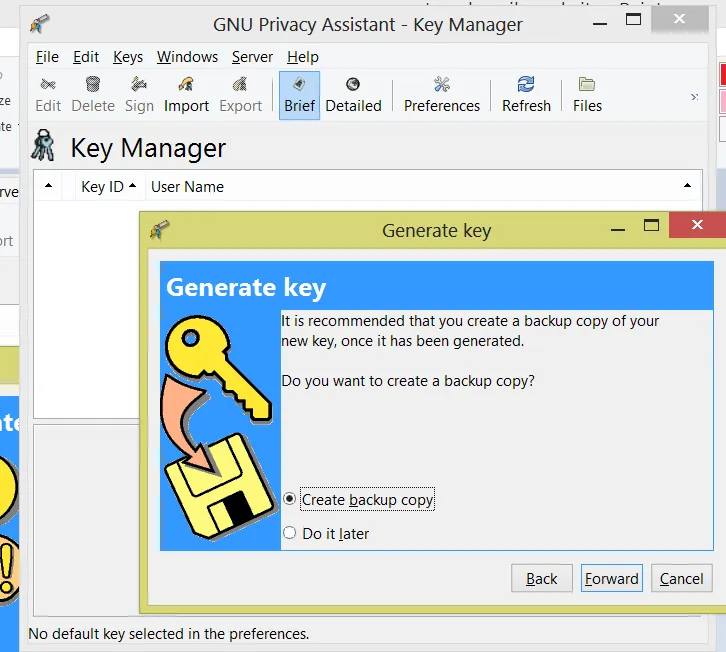This screenshot has width=726, height=652.
Task: Click the Sign key toolbar icon
Action: tap(139, 95)
